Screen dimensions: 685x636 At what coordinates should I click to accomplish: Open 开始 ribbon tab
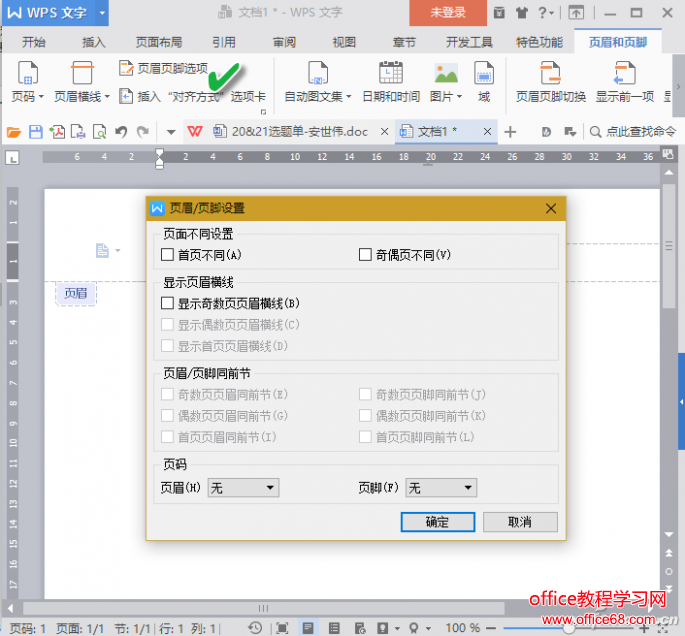pos(34,42)
